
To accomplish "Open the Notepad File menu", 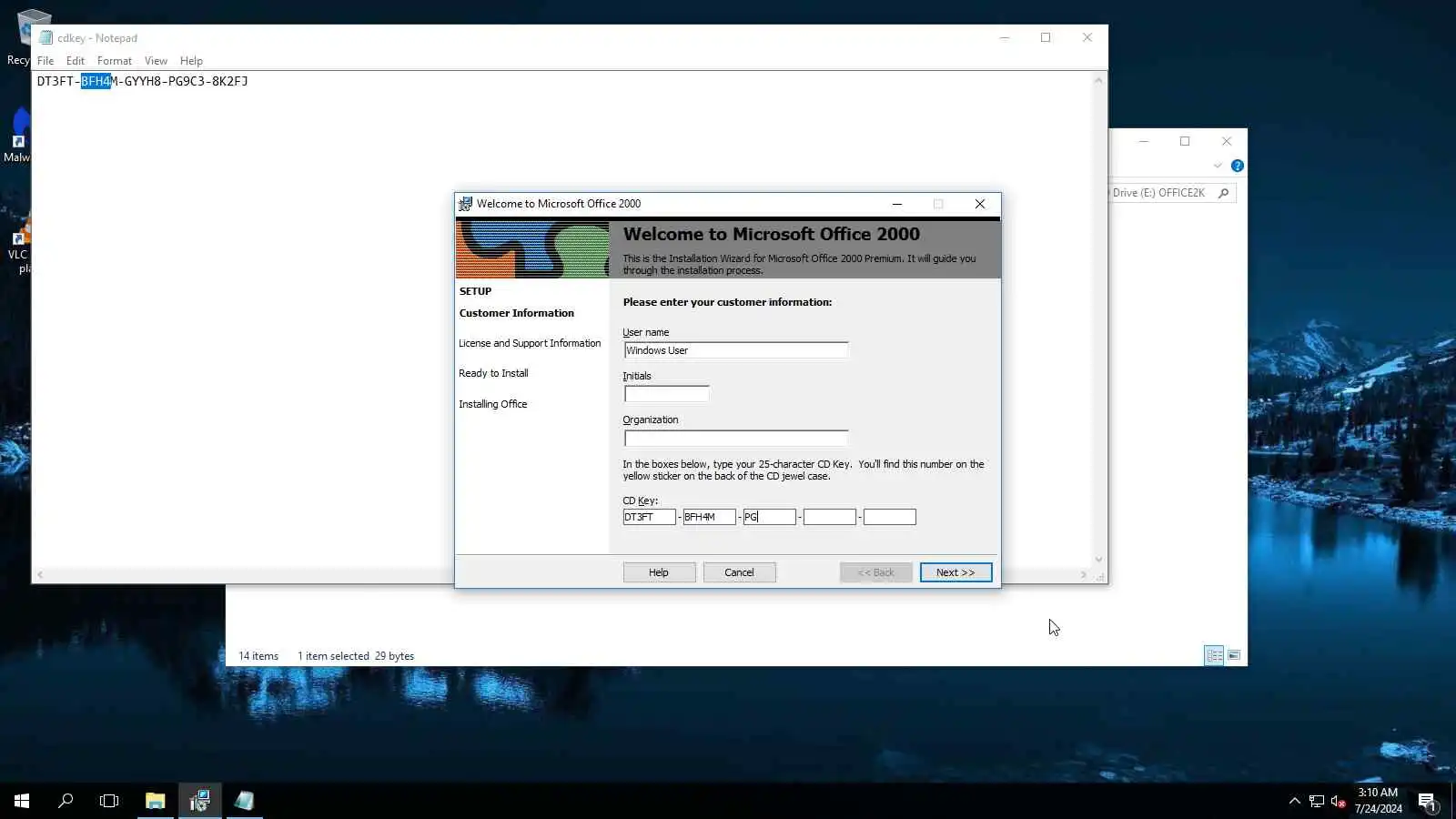I will (x=45, y=61).
